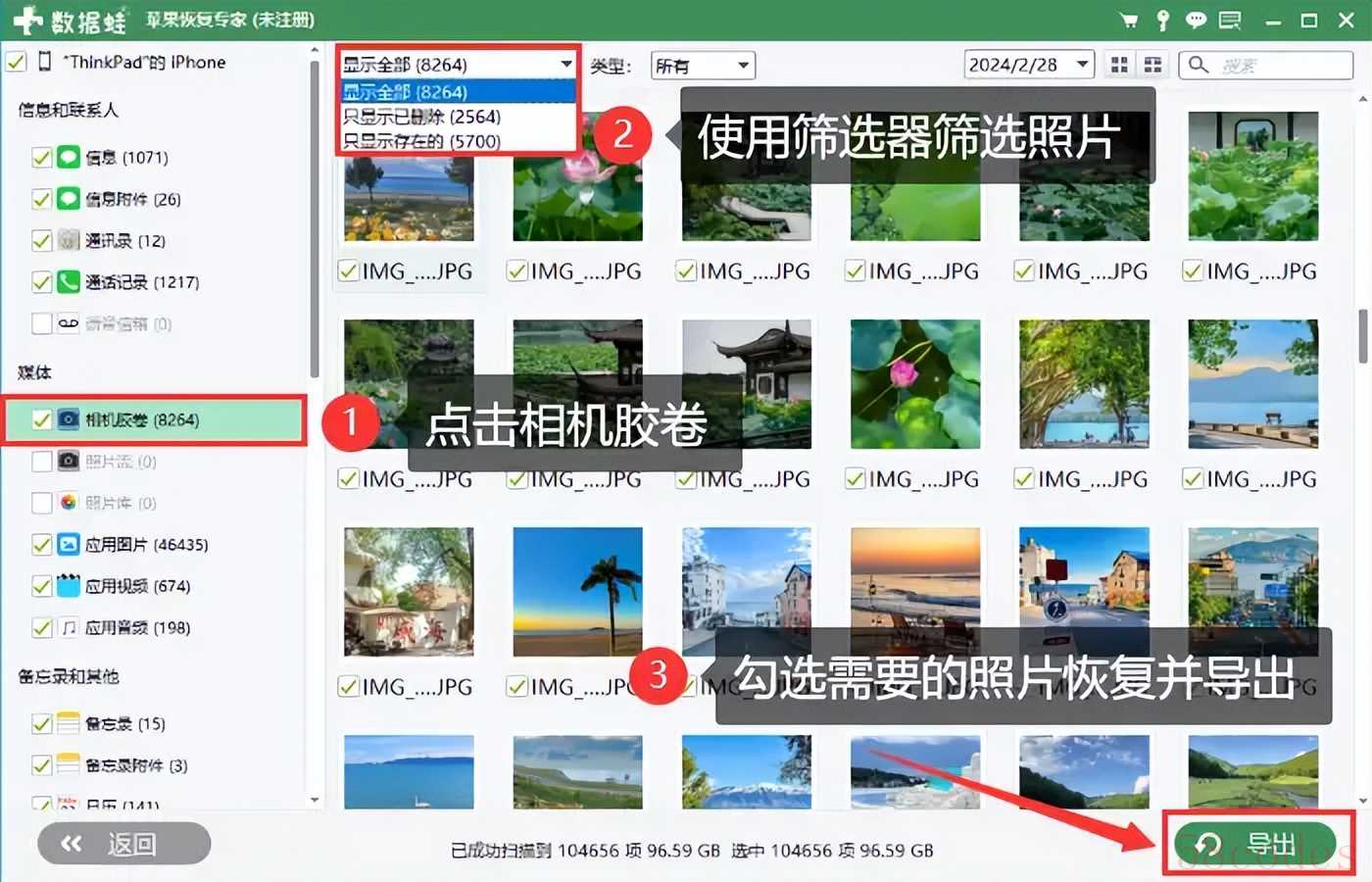
Task: Select 只显示存在的 (5700) option
Action: click(x=458, y=141)
